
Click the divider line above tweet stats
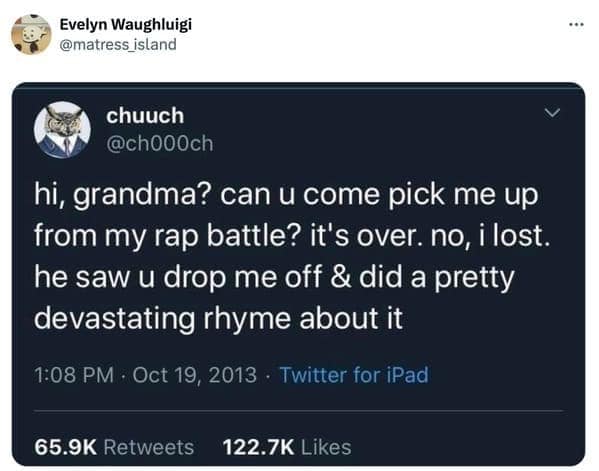click(x=298, y=411)
